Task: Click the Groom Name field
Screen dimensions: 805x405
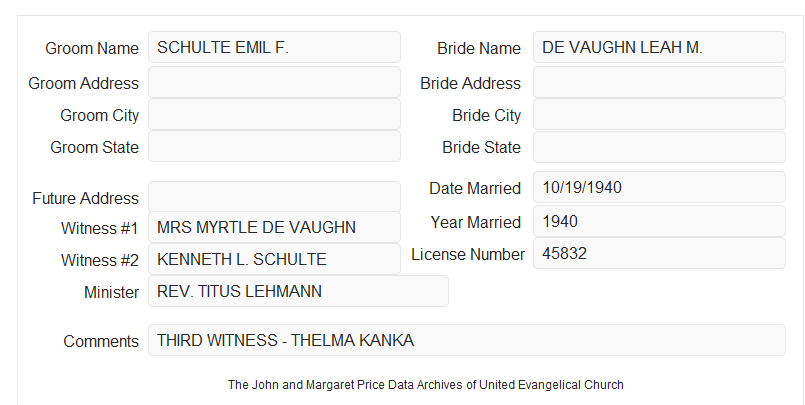Action: 274,47
